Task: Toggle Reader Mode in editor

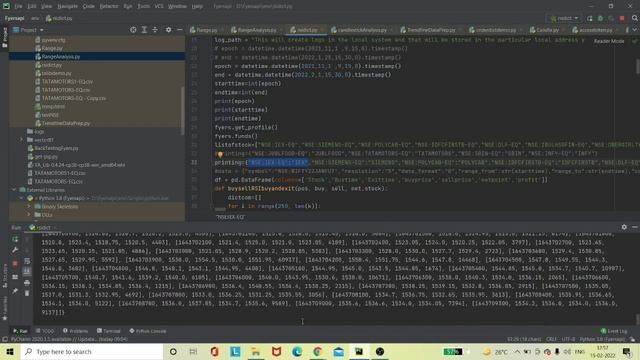Action: pos(609,41)
